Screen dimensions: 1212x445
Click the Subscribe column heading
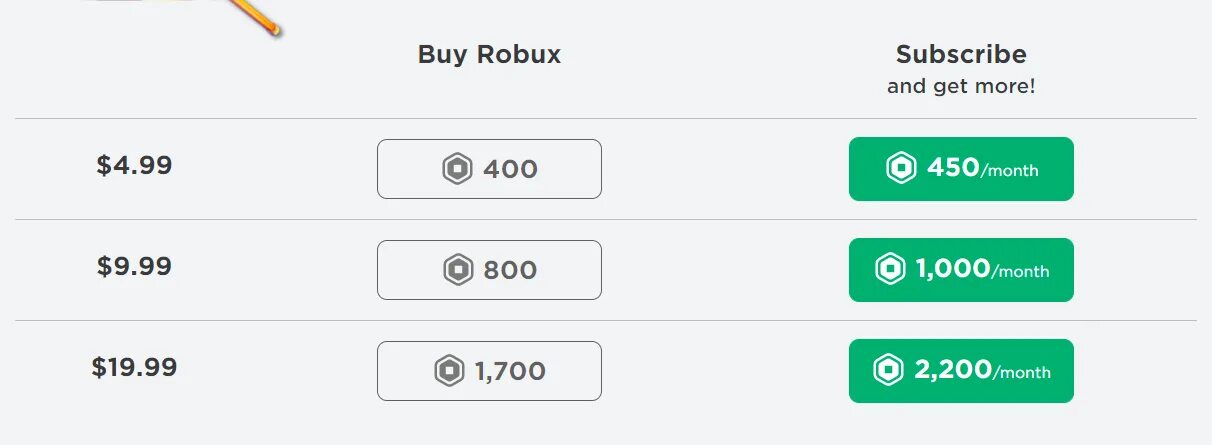(961, 54)
